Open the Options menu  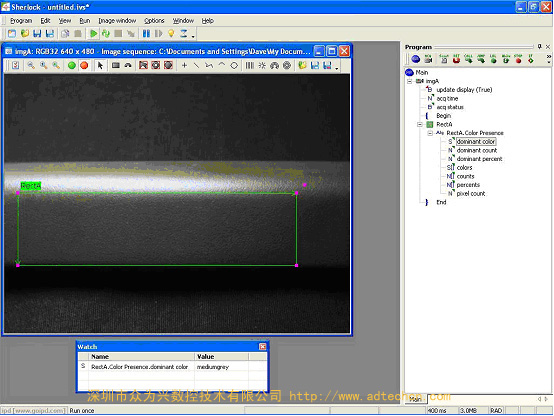point(154,21)
